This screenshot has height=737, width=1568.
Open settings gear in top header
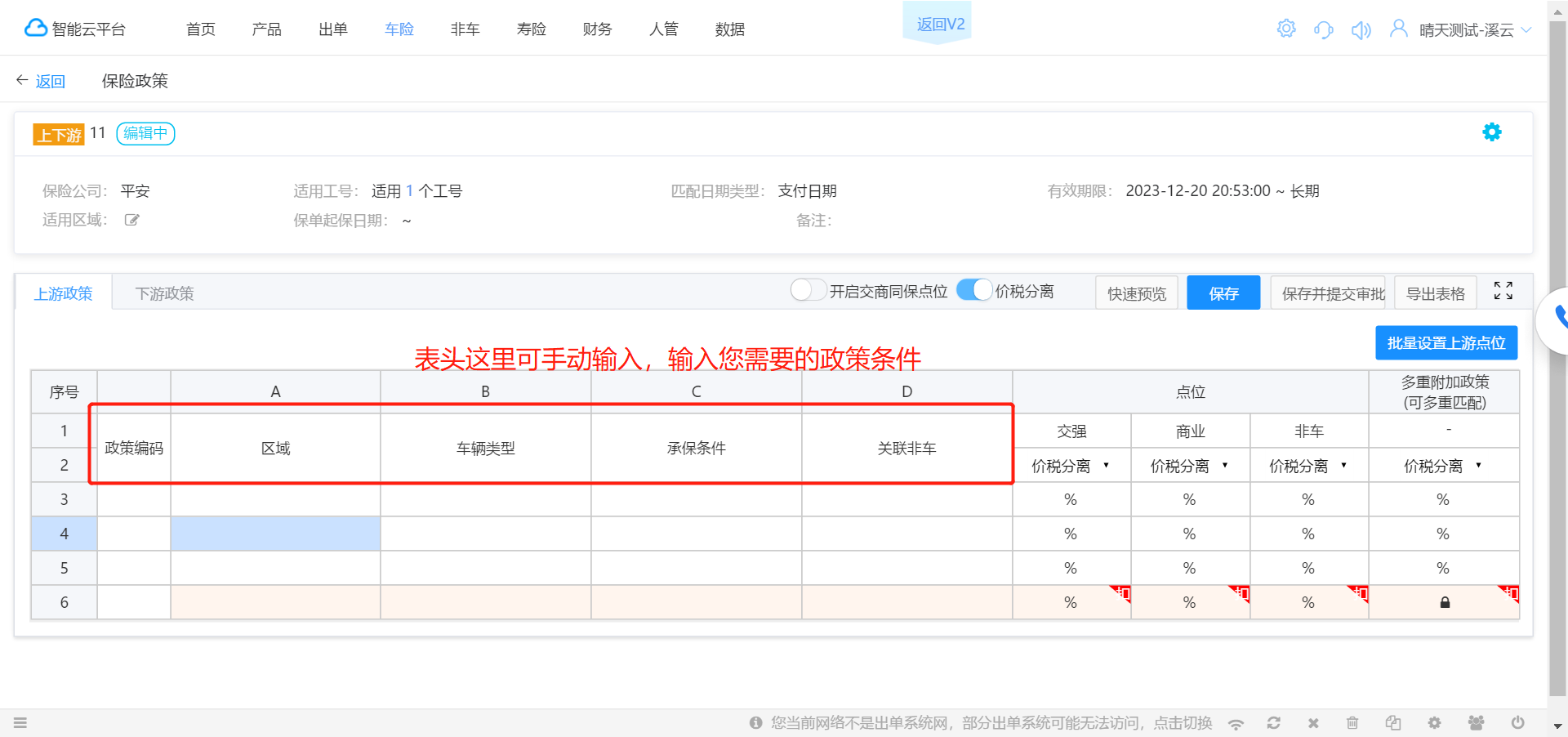[x=1286, y=29]
